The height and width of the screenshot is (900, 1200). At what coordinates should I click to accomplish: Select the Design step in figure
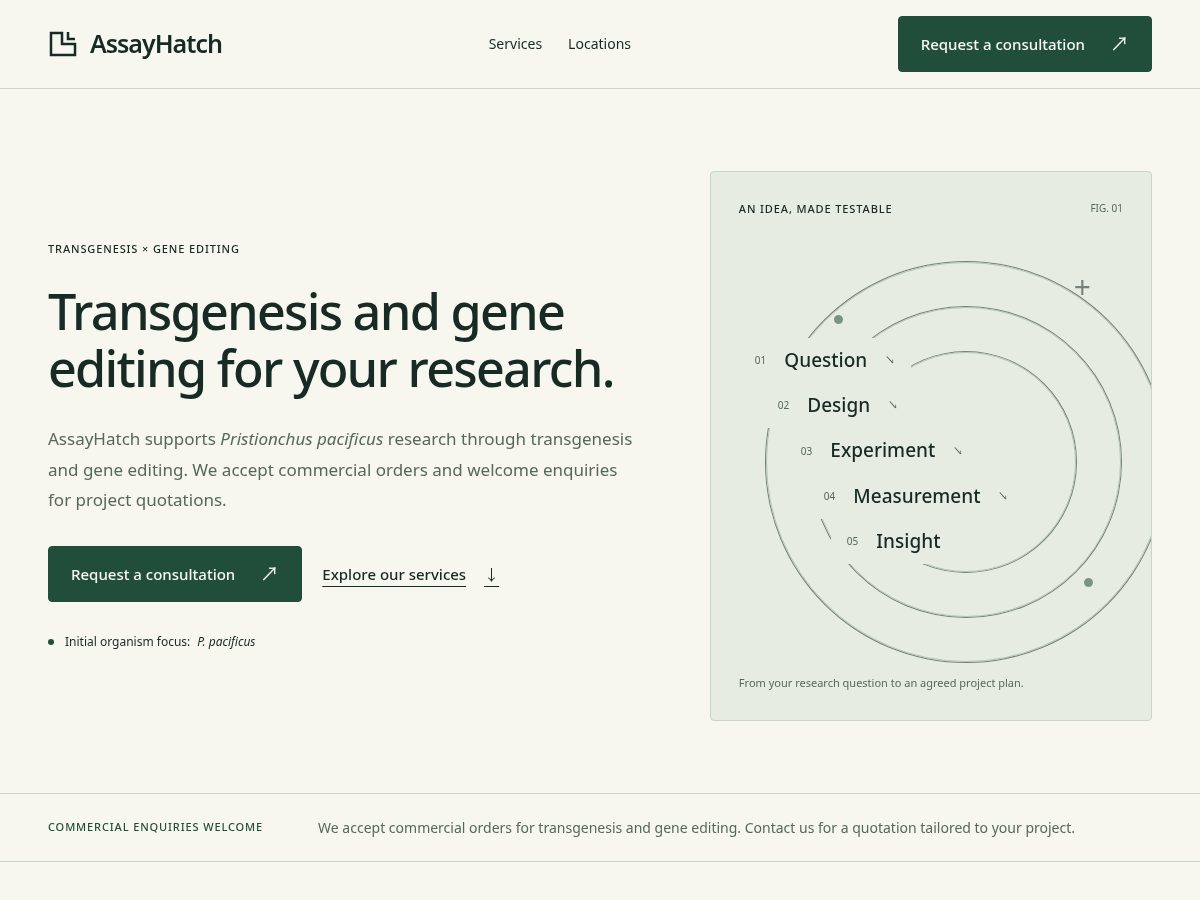pos(838,405)
